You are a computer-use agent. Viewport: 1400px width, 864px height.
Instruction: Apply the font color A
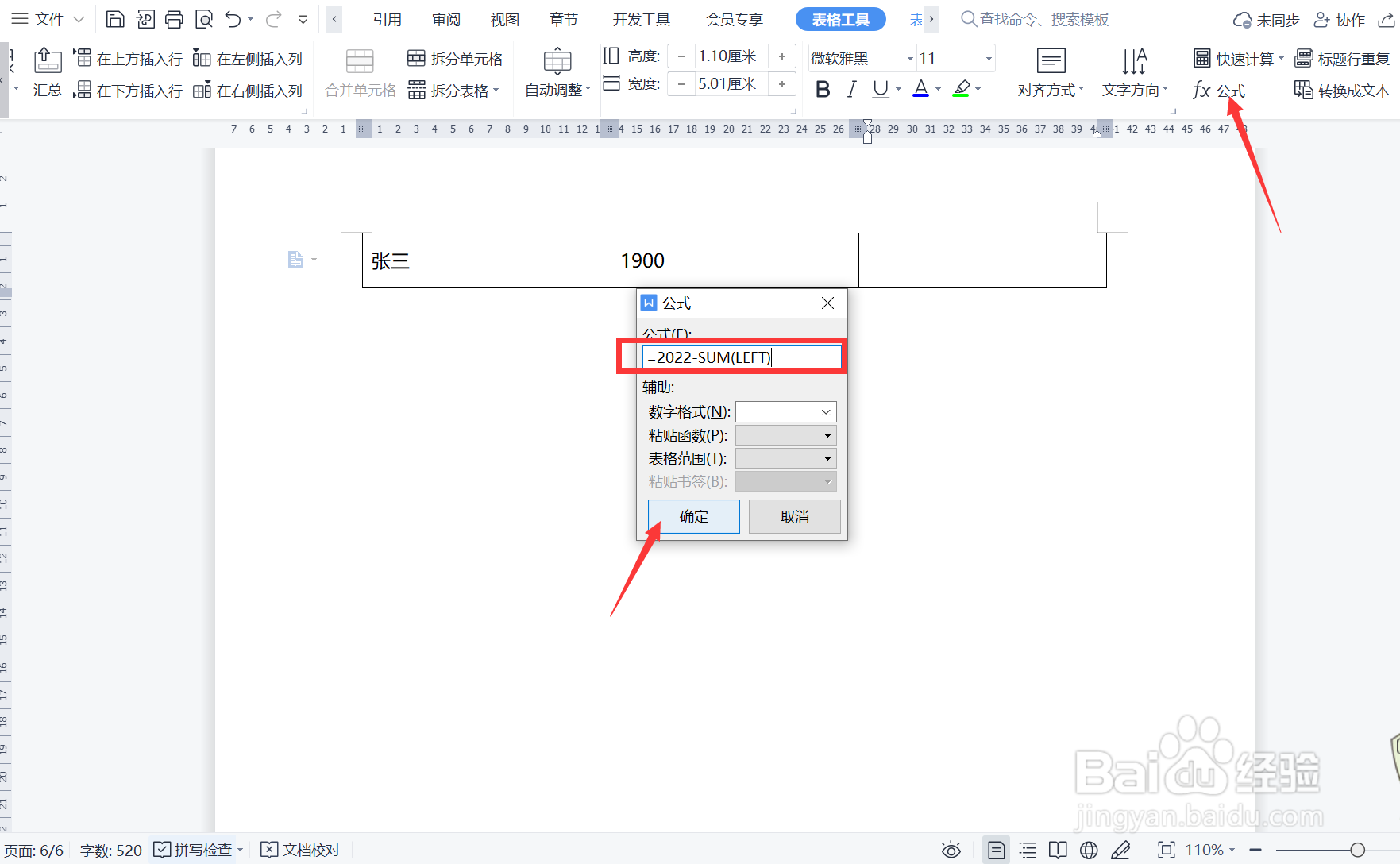920,89
